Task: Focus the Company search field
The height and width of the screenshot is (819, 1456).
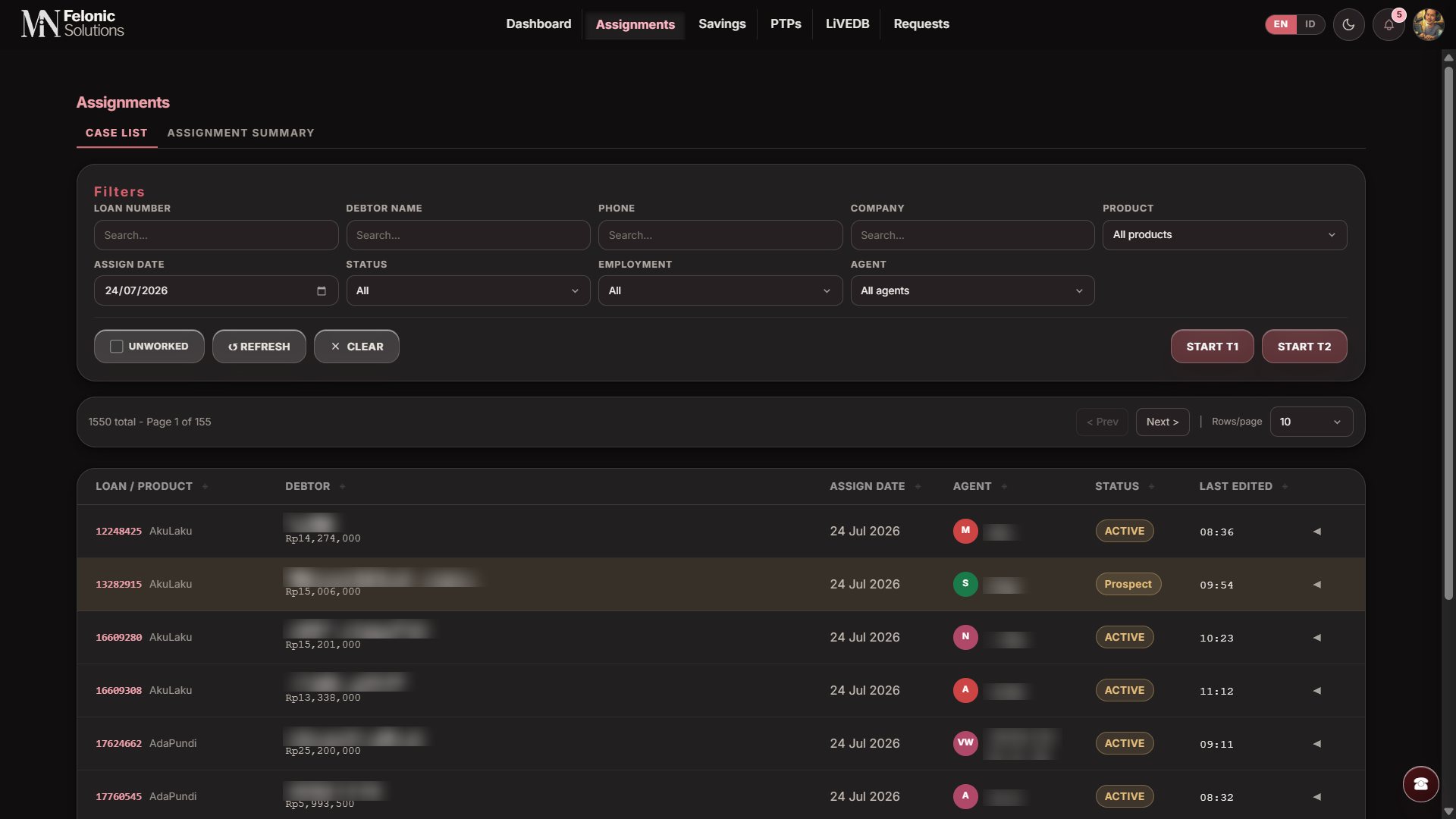Action: pos(972,235)
